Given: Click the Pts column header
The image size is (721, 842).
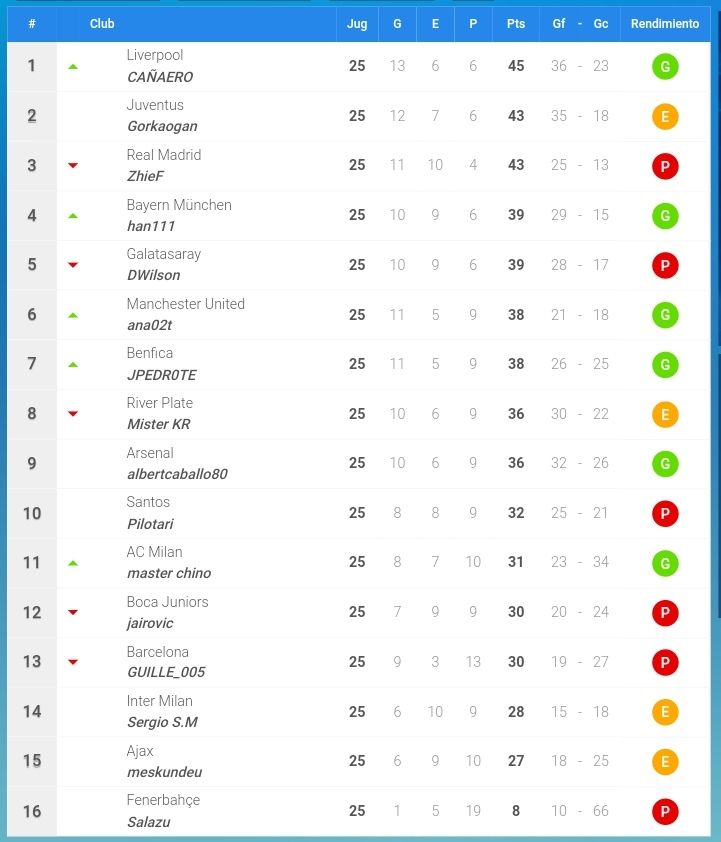Looking at the screenshot, I should pyautogui.click(x=515, y=24).
